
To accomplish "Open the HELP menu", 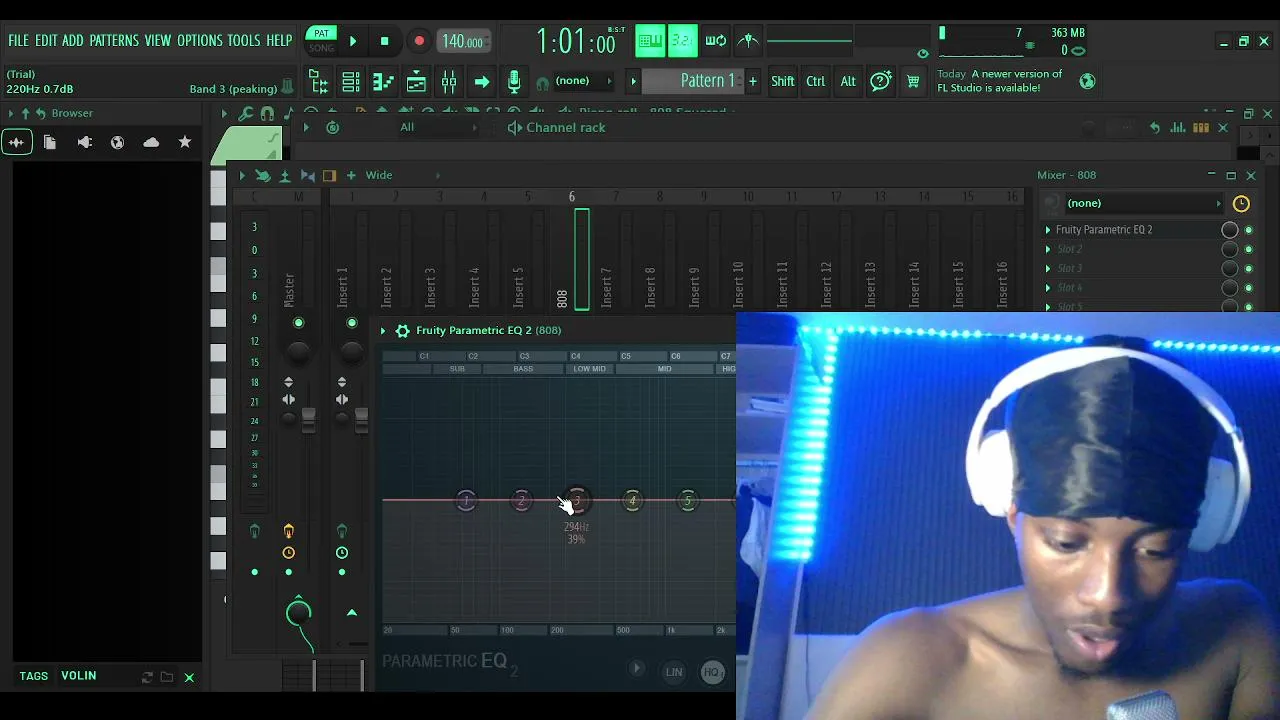I will (x=279, y=41).
